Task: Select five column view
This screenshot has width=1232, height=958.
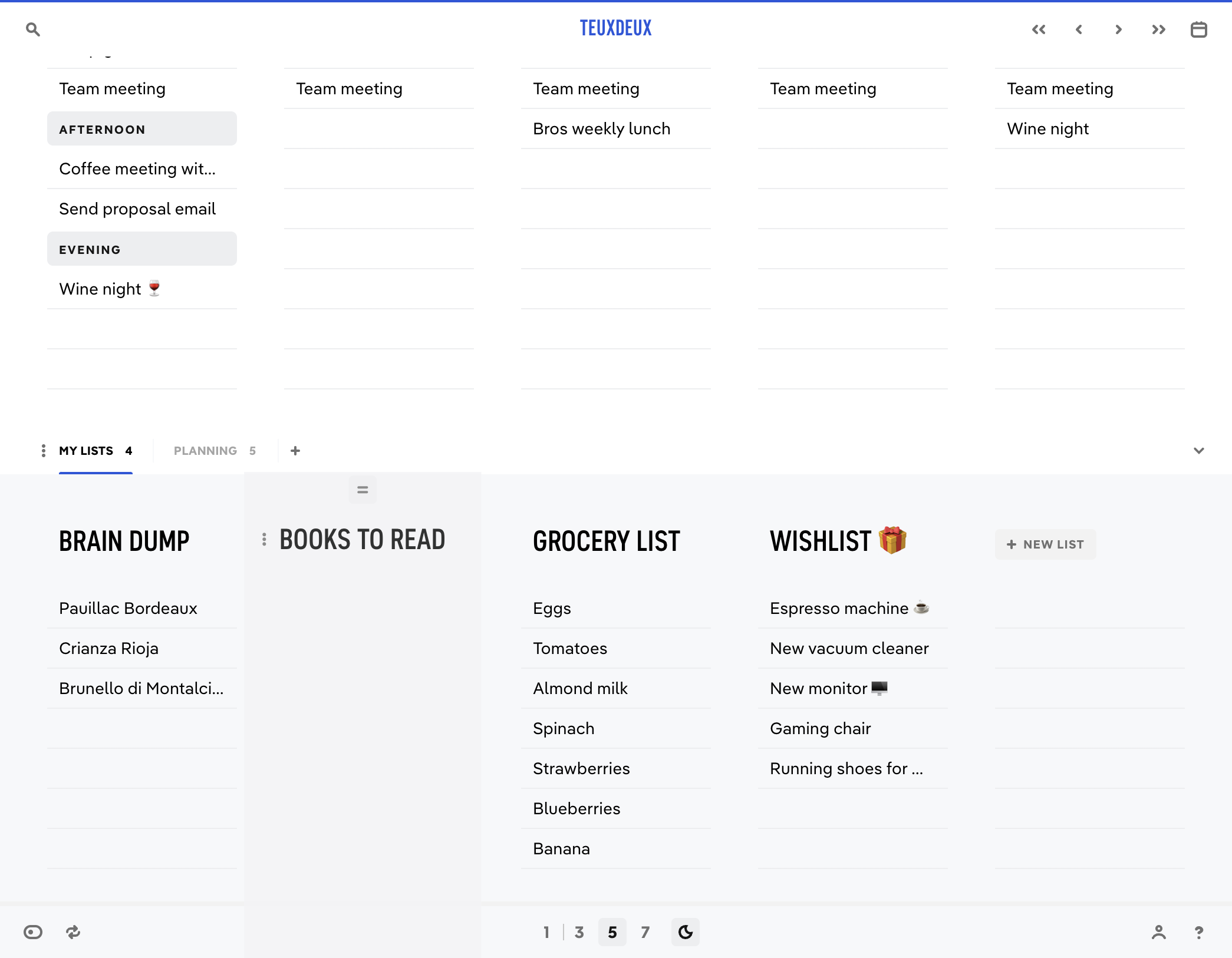Action: tap(612, 932)
